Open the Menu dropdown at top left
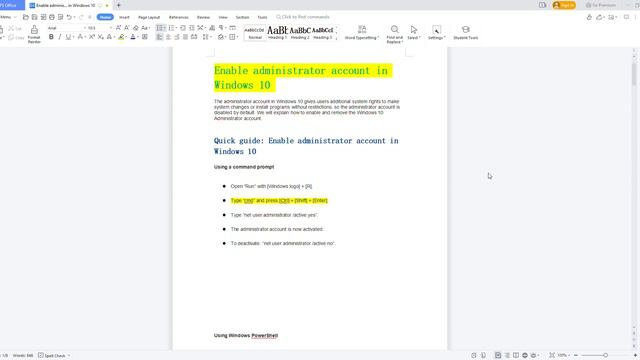The width and height of the screenshot is (640, 360). (x=7, y=17)
